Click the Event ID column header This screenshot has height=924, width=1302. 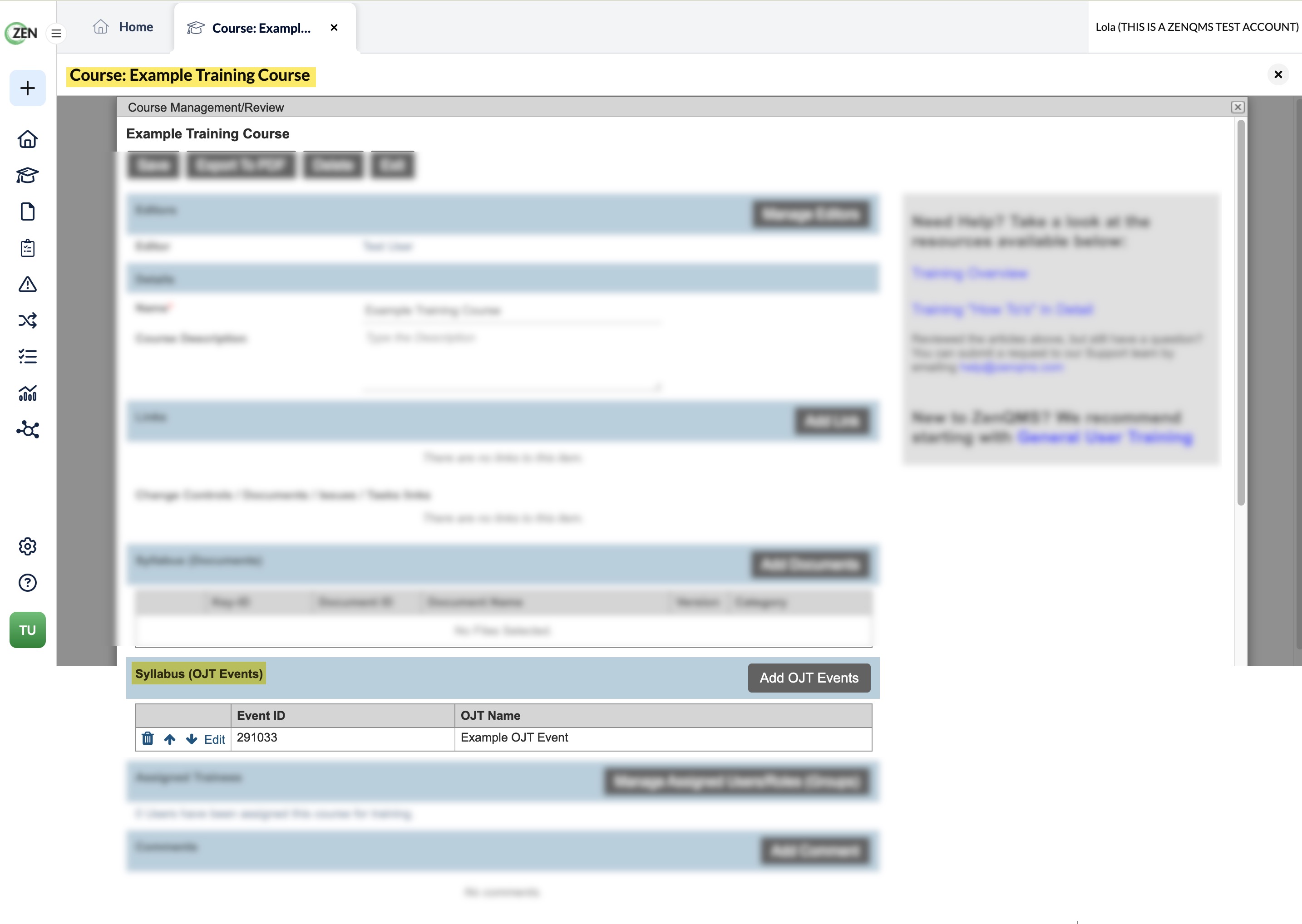343,715
